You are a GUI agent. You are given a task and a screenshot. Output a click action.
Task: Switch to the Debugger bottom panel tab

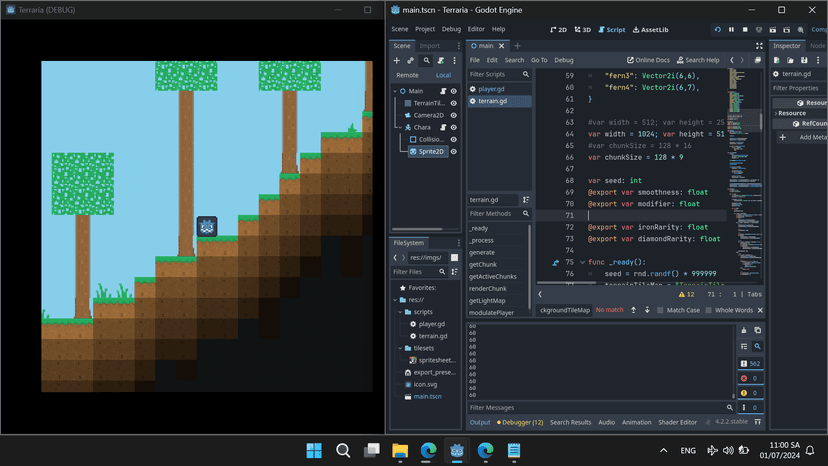click(x=520, y=422)
